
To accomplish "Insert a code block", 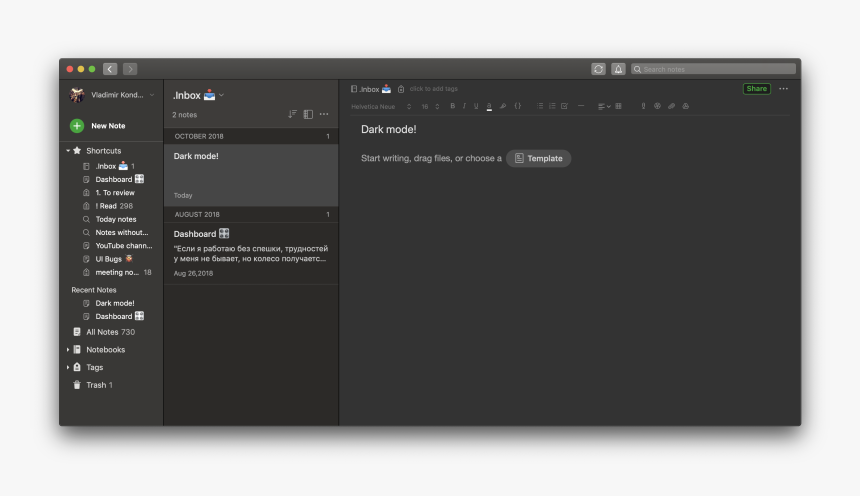I will point(518,106).
